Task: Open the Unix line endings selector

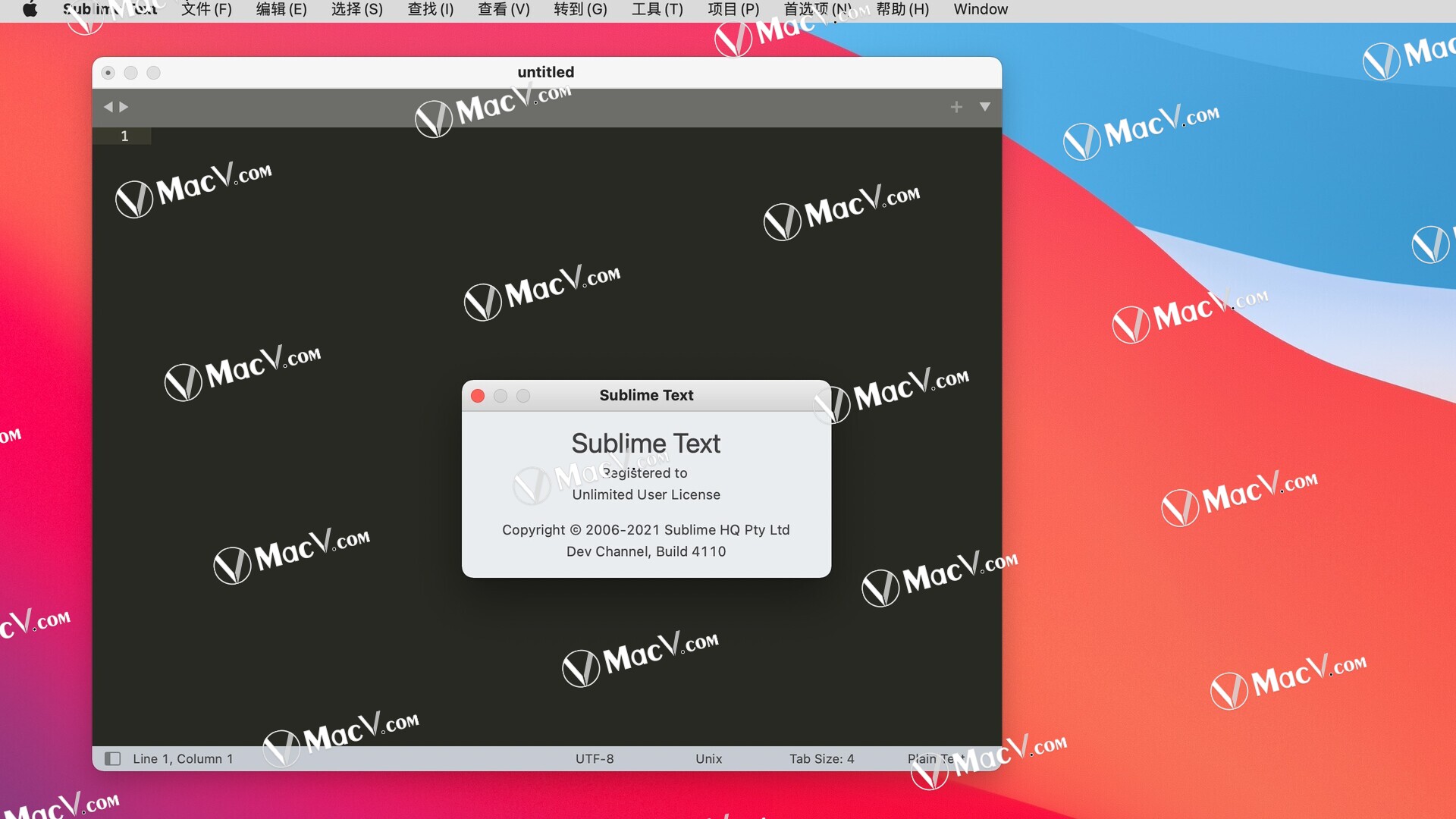Action: pos(708,758)
